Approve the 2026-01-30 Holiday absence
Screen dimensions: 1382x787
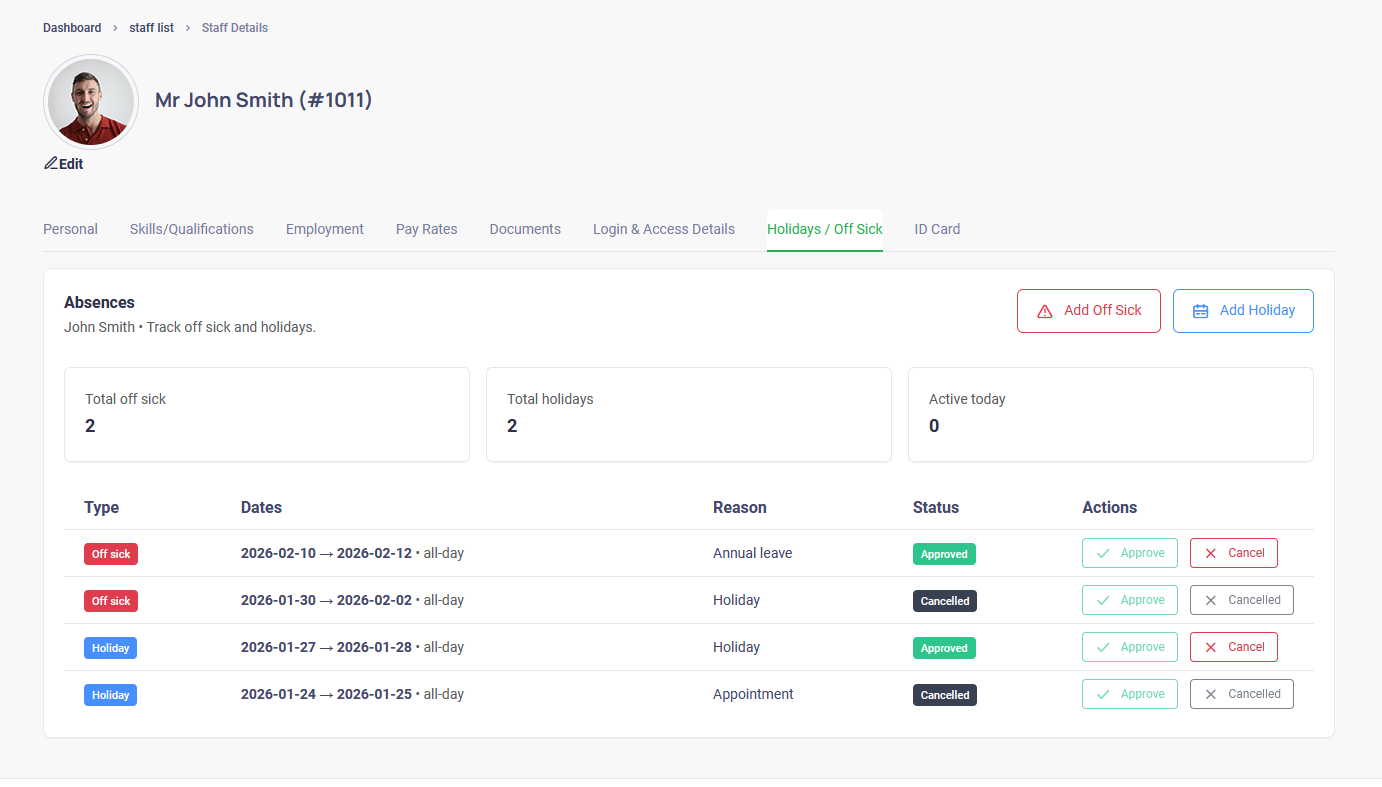coord(1129,600)
